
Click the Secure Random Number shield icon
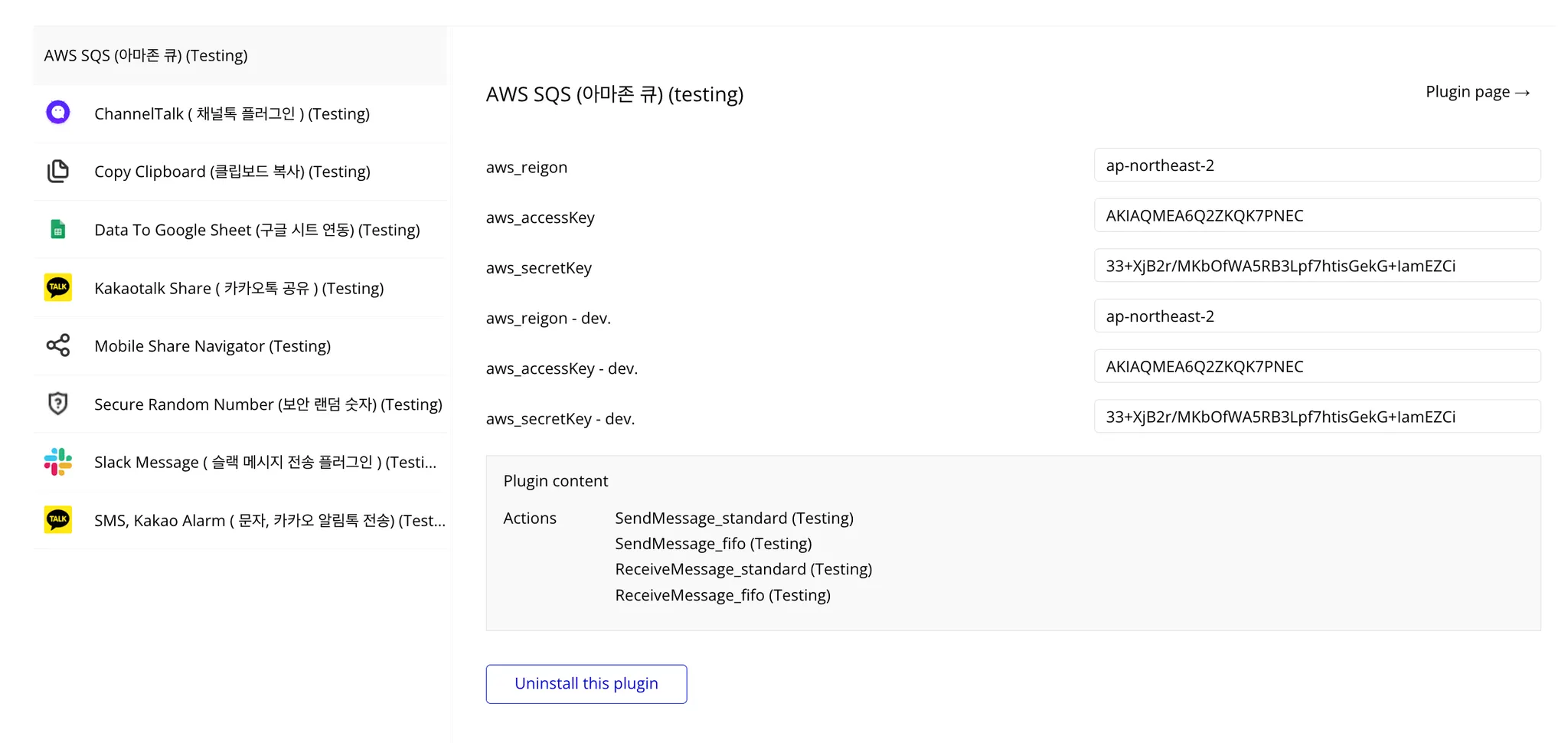coord(58,404)
